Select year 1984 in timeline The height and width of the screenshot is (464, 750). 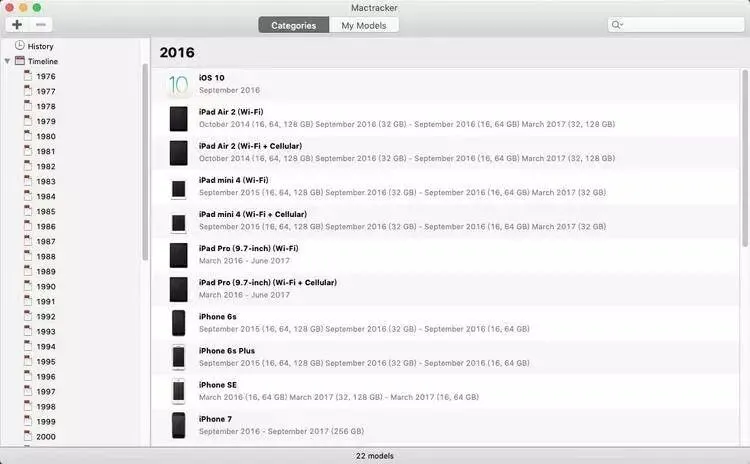tap(46, 197)
